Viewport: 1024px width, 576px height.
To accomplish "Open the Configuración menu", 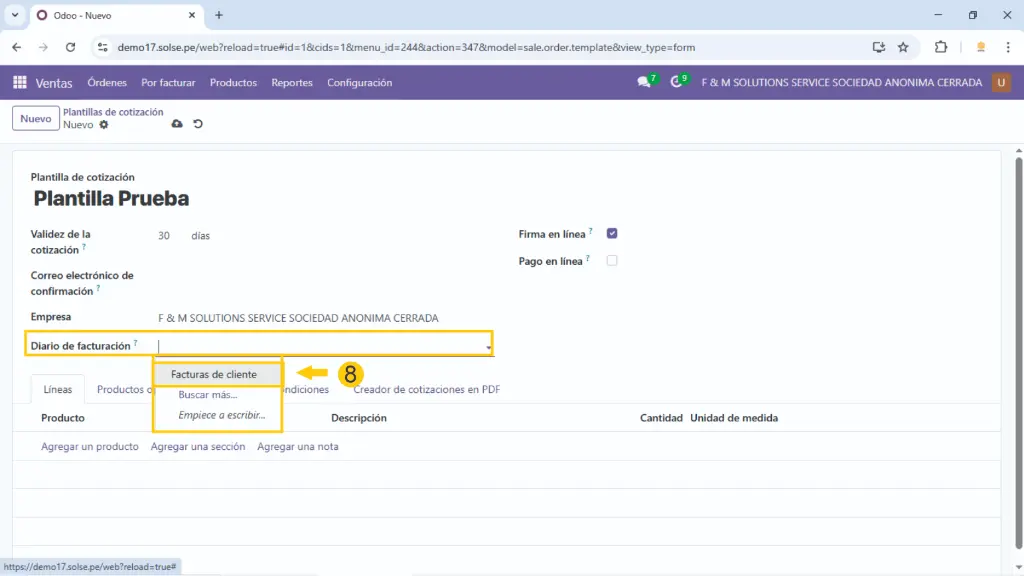I will (x=359, y=83).
